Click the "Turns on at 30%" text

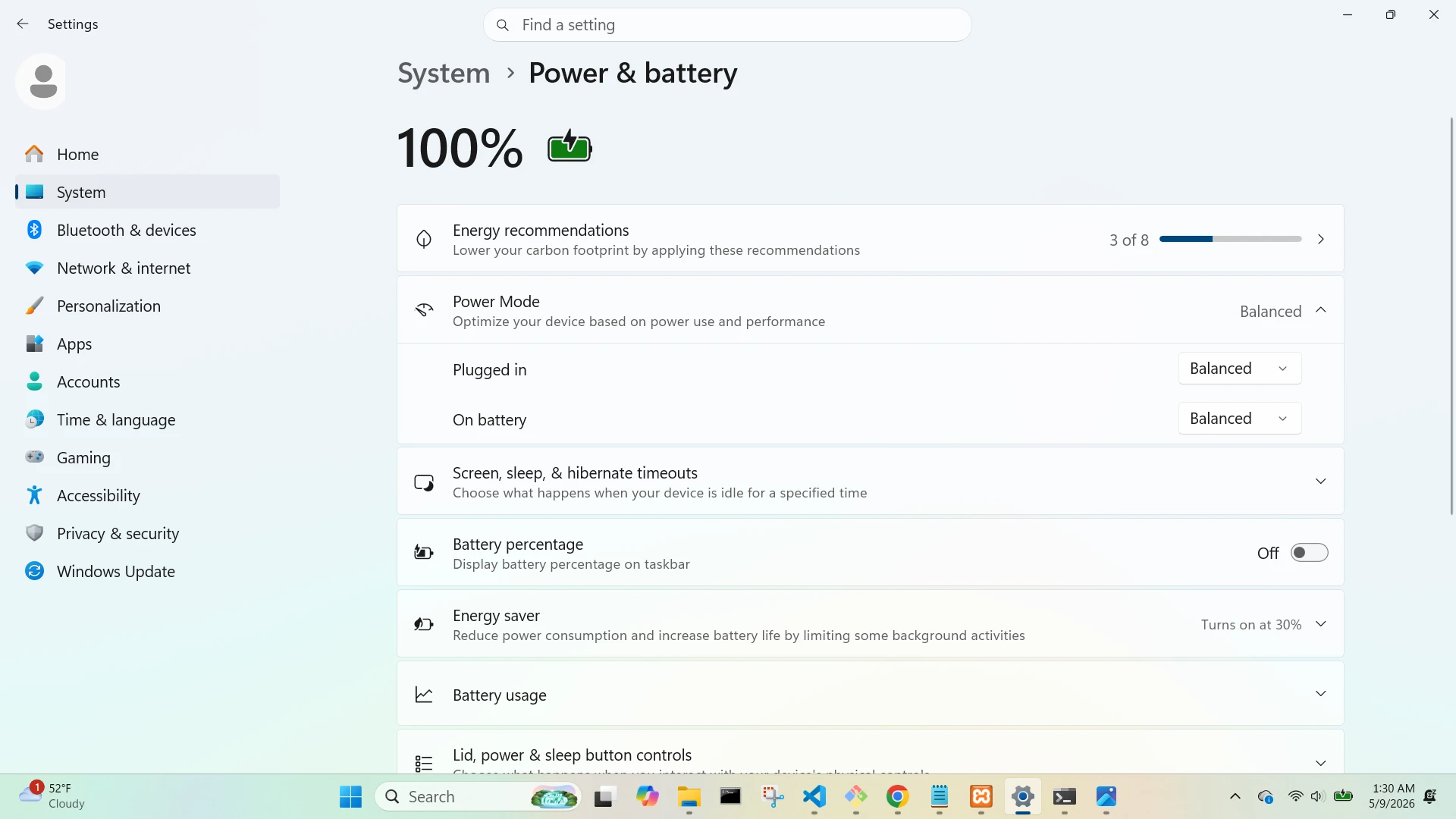(x=1251, y=625)
